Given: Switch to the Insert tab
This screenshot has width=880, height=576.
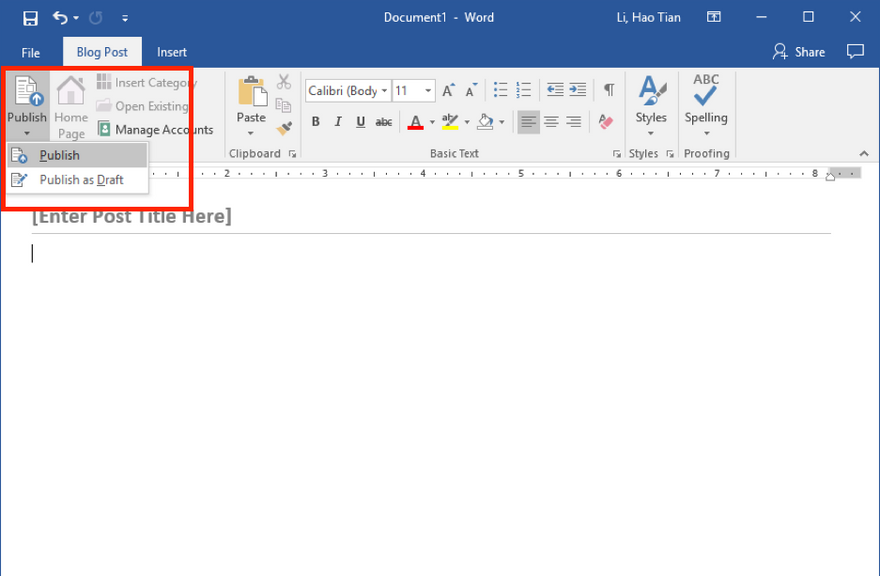Looking at the screenshot, I should pos(172,52).
